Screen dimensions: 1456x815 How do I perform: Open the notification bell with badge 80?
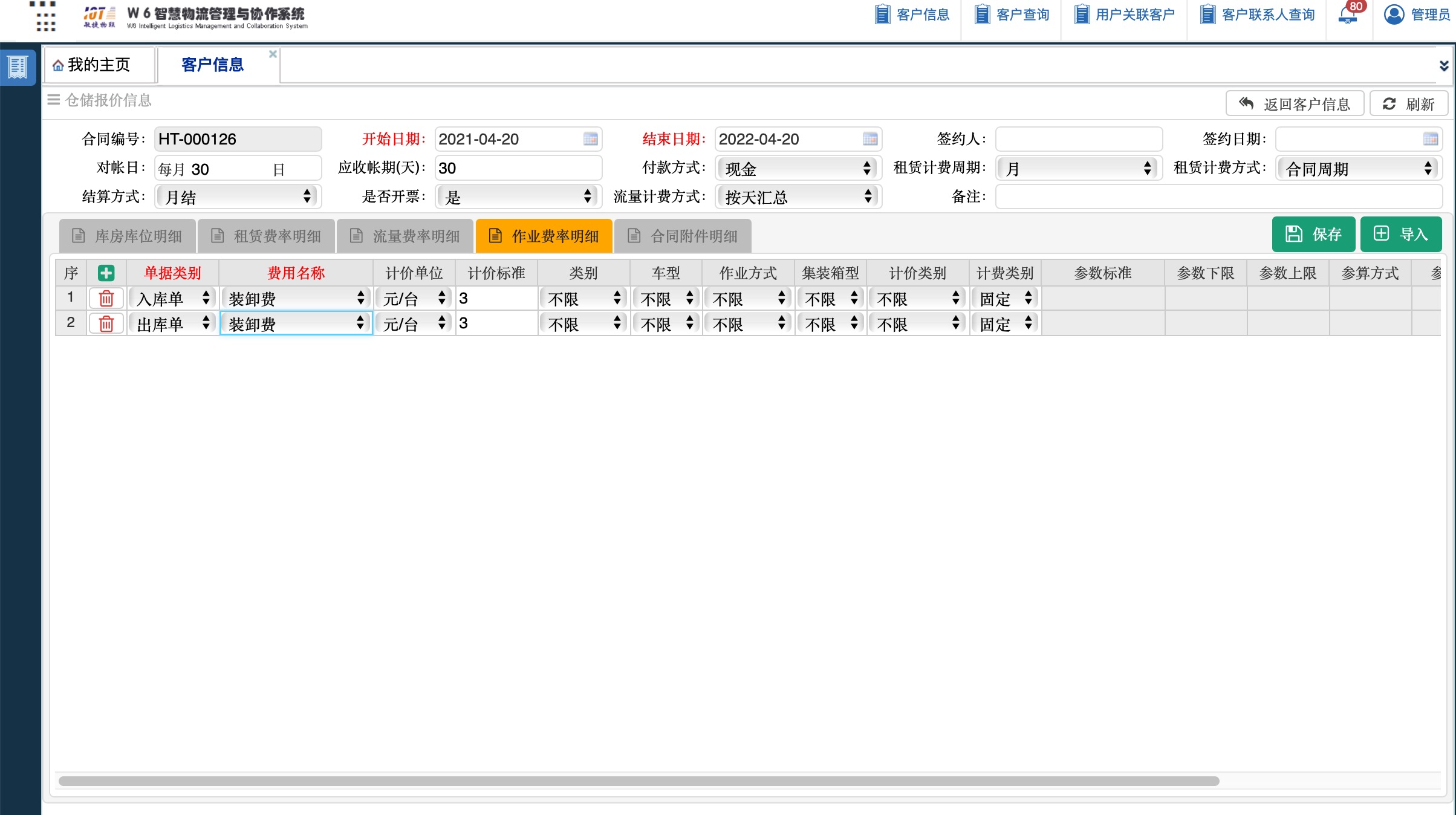click(x=1348, y=15)
